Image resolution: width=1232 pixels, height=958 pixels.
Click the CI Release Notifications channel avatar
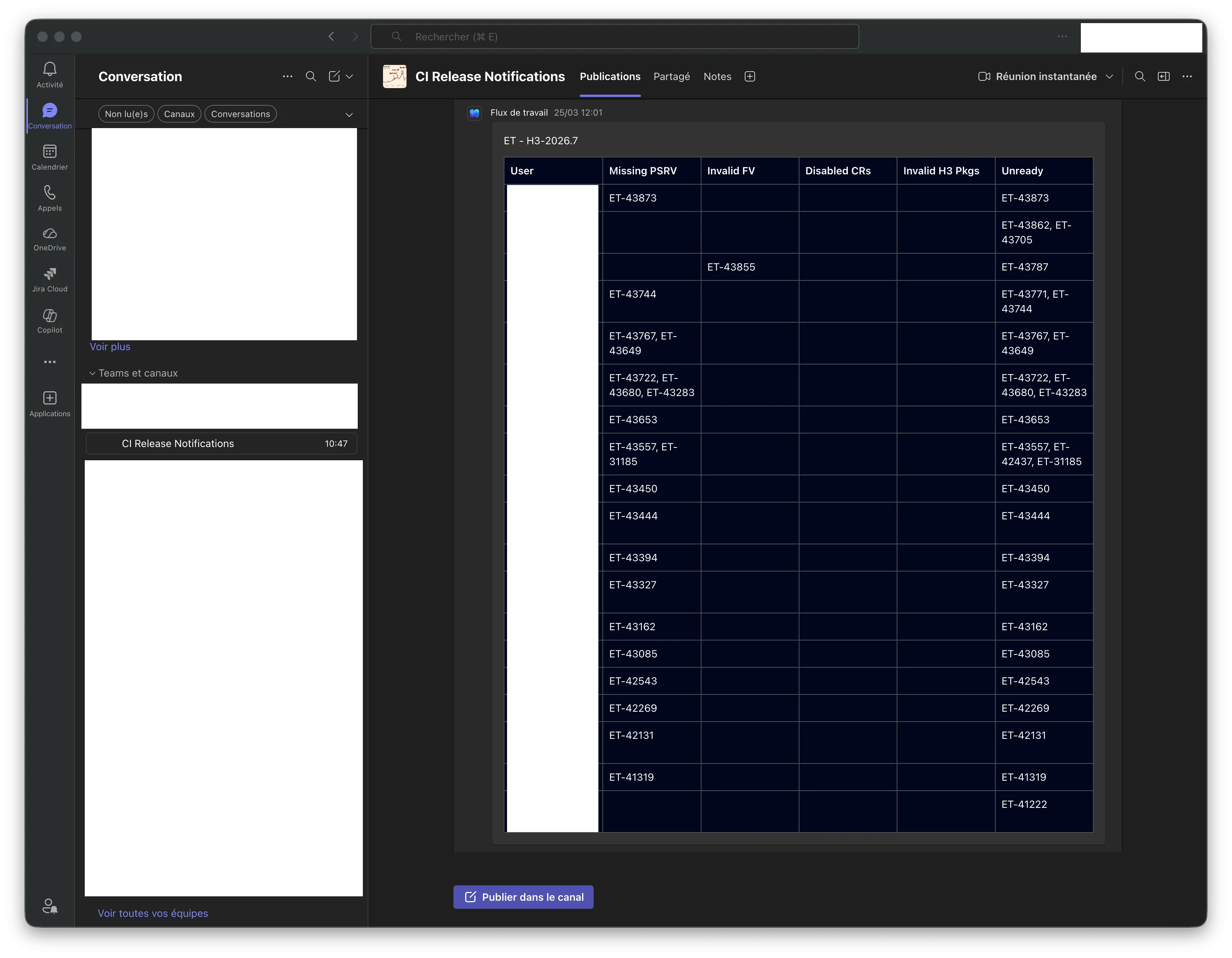click(394, 76)
